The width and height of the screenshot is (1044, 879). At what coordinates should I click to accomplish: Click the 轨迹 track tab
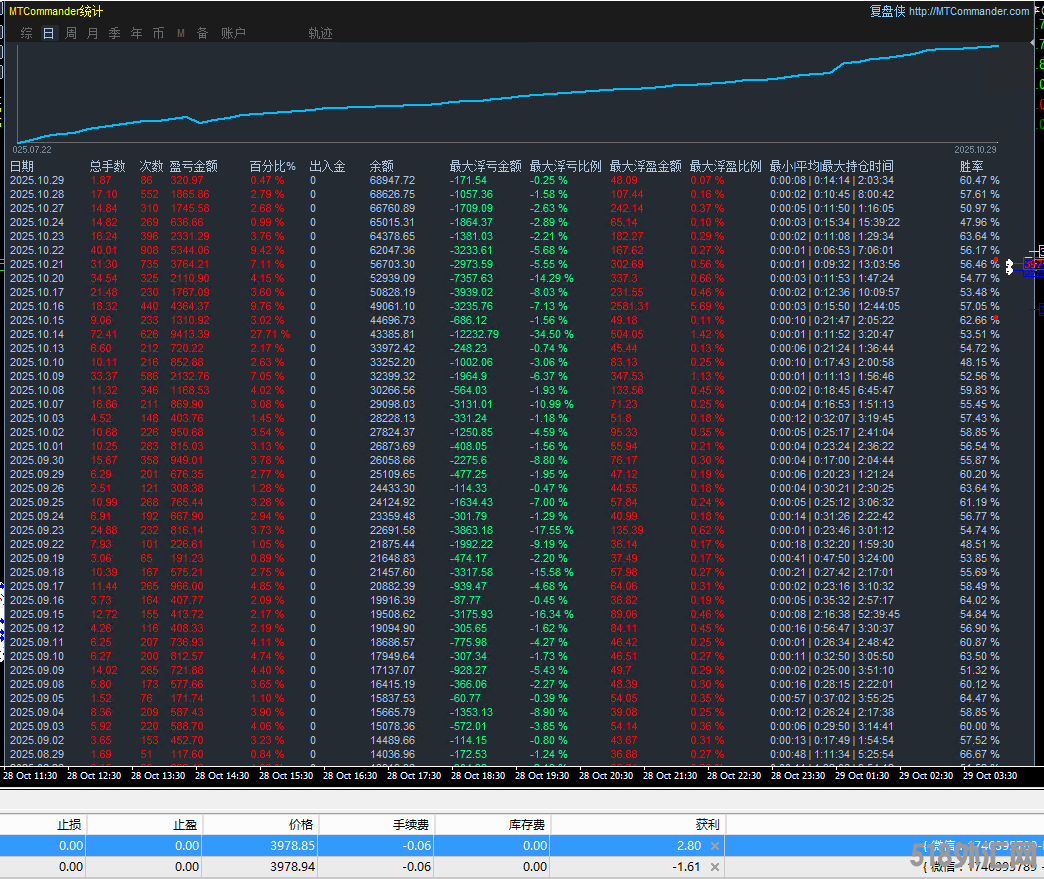[x=320, y=33]
